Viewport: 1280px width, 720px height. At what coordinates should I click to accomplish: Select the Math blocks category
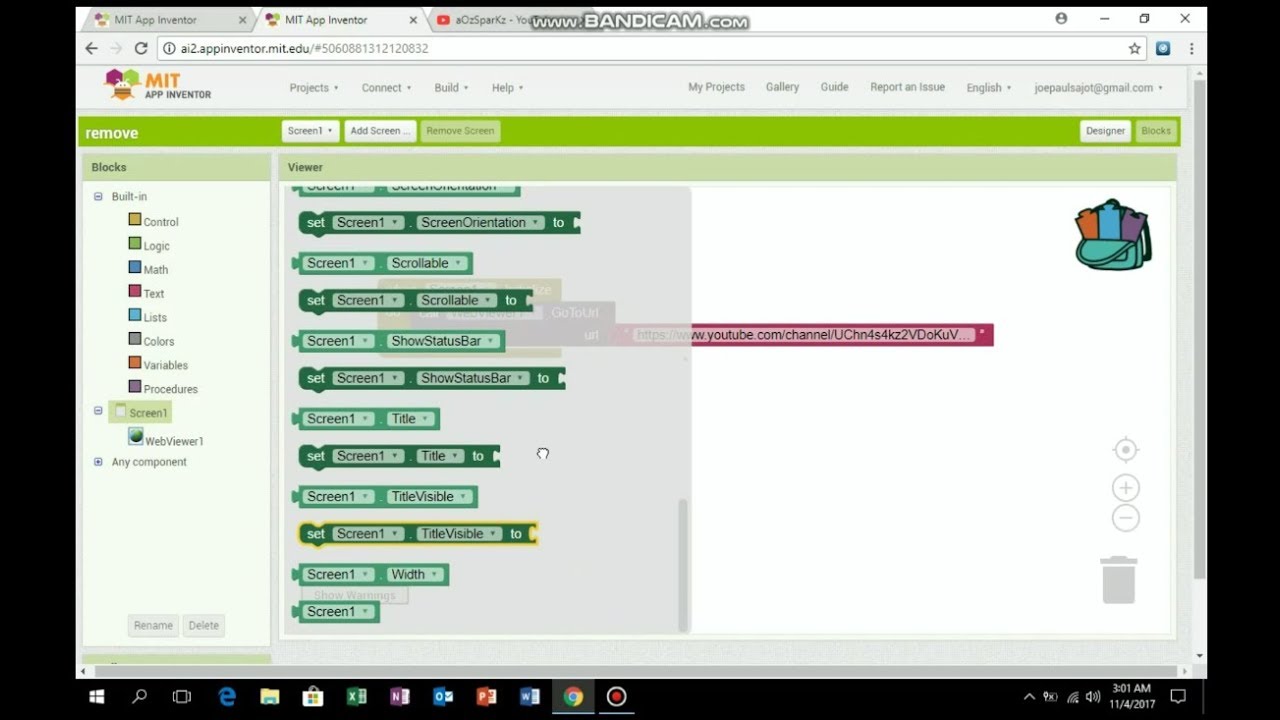[148, 269]
